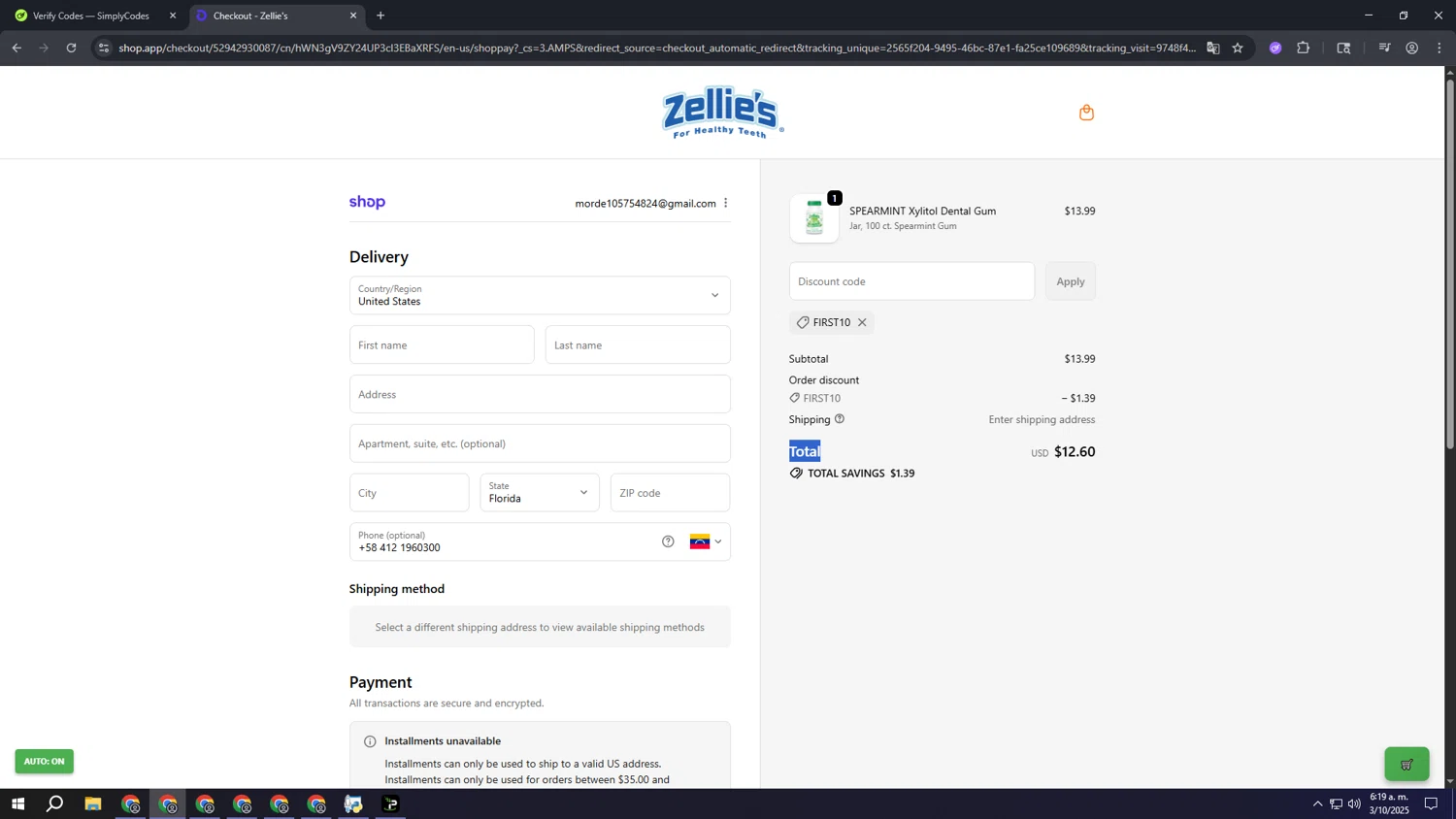Open Windows taskbar search
Image resolution: width=1456 pixels, height=819 pixels.
[x=55, y=803]
